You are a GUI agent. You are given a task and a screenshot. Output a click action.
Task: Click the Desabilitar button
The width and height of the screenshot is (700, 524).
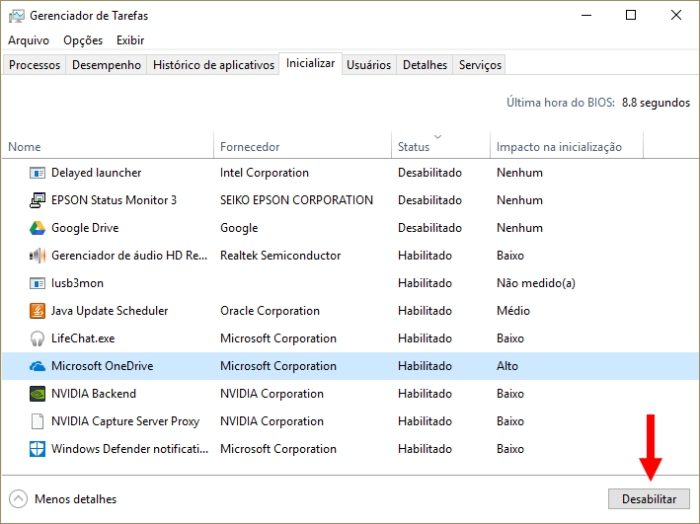pyautogui.click(x=649, y=499)
